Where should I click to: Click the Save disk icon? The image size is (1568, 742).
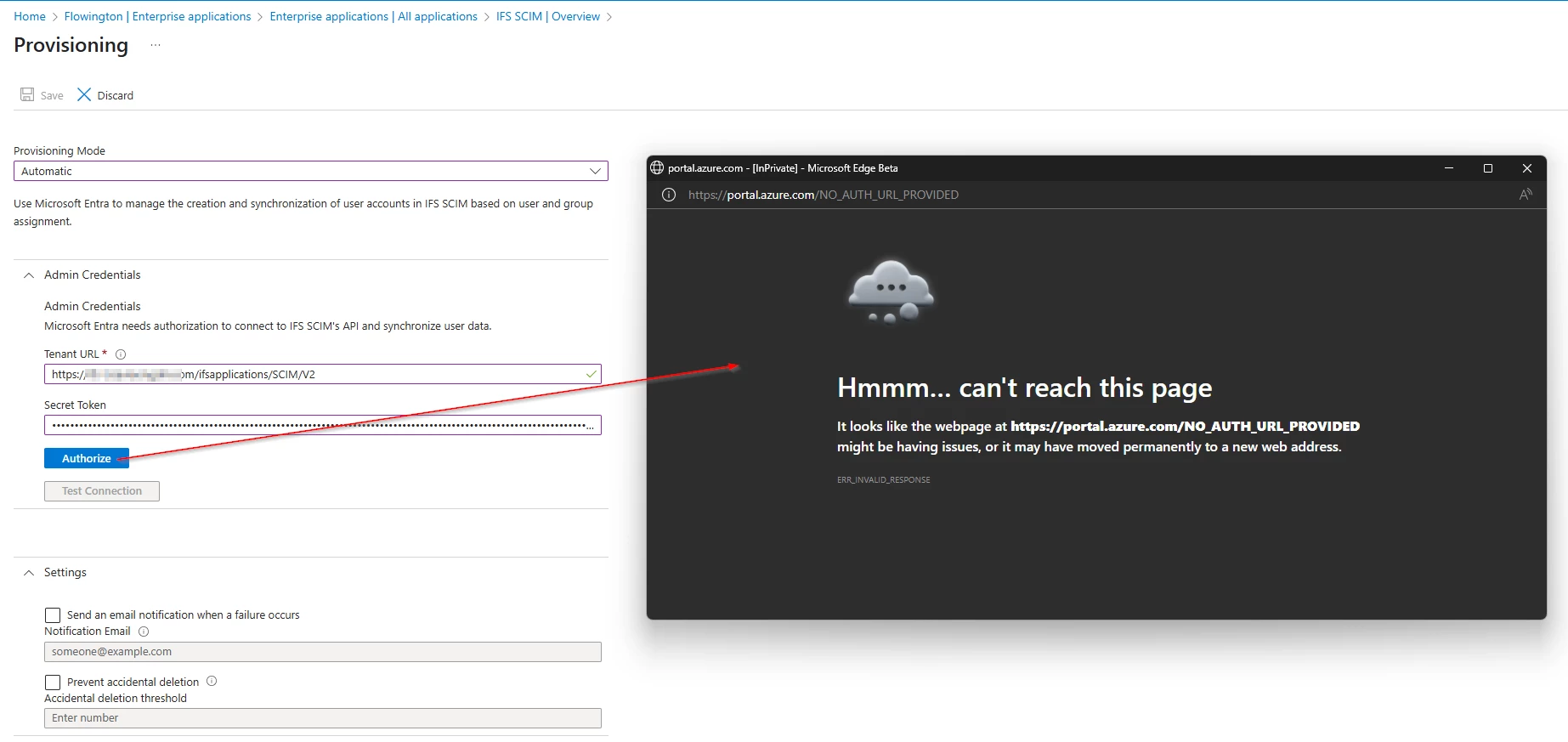click(27, 94)
